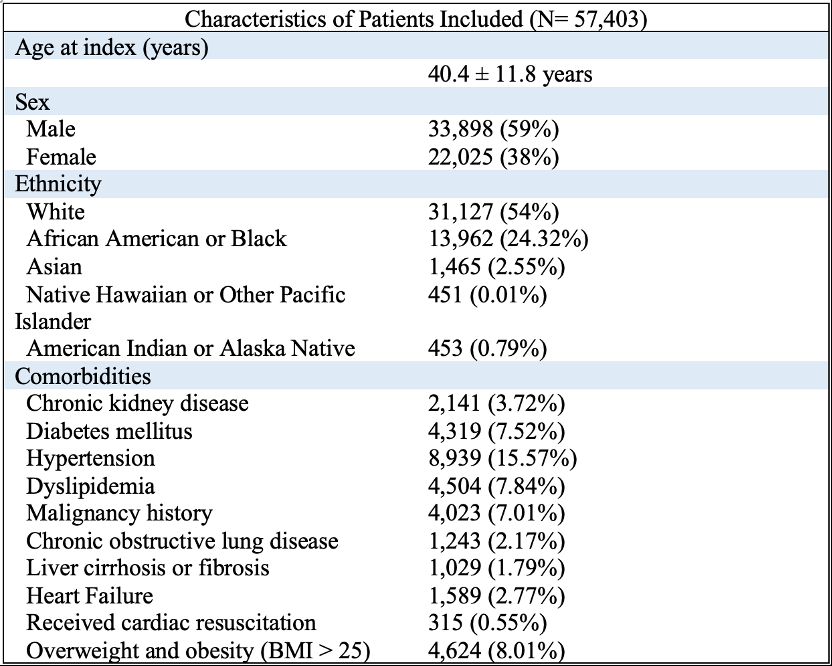Select the 'Sex' section header
The image size is (832, 666).
pyautogui.click(x=32, y=102)
